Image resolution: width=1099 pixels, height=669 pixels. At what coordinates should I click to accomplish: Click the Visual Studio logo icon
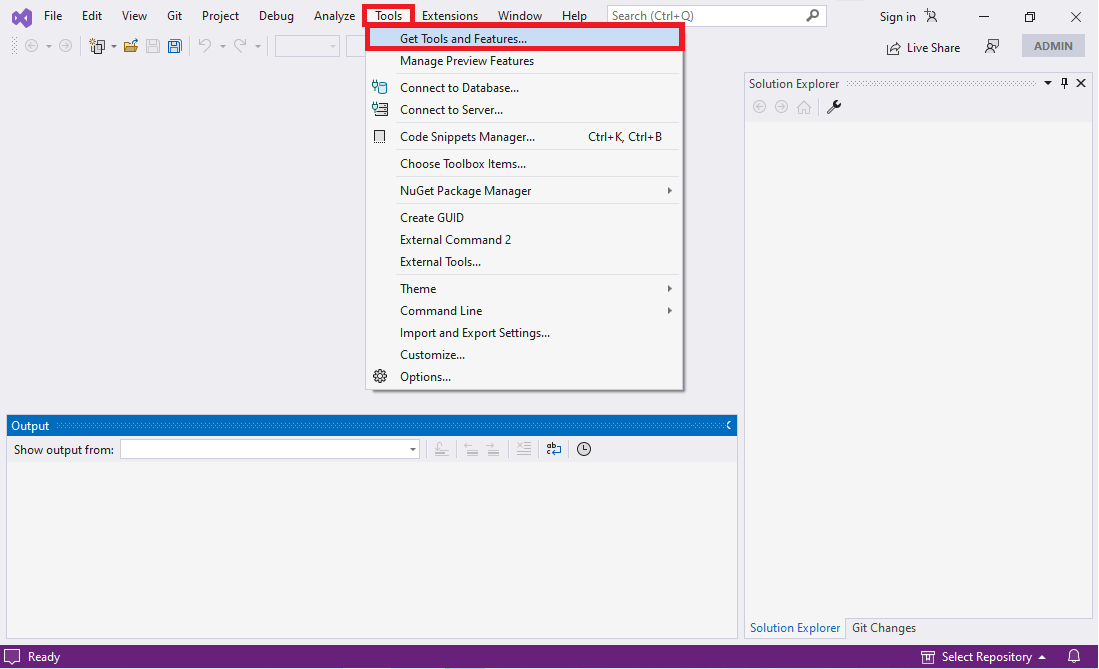[x=22, y=18]
